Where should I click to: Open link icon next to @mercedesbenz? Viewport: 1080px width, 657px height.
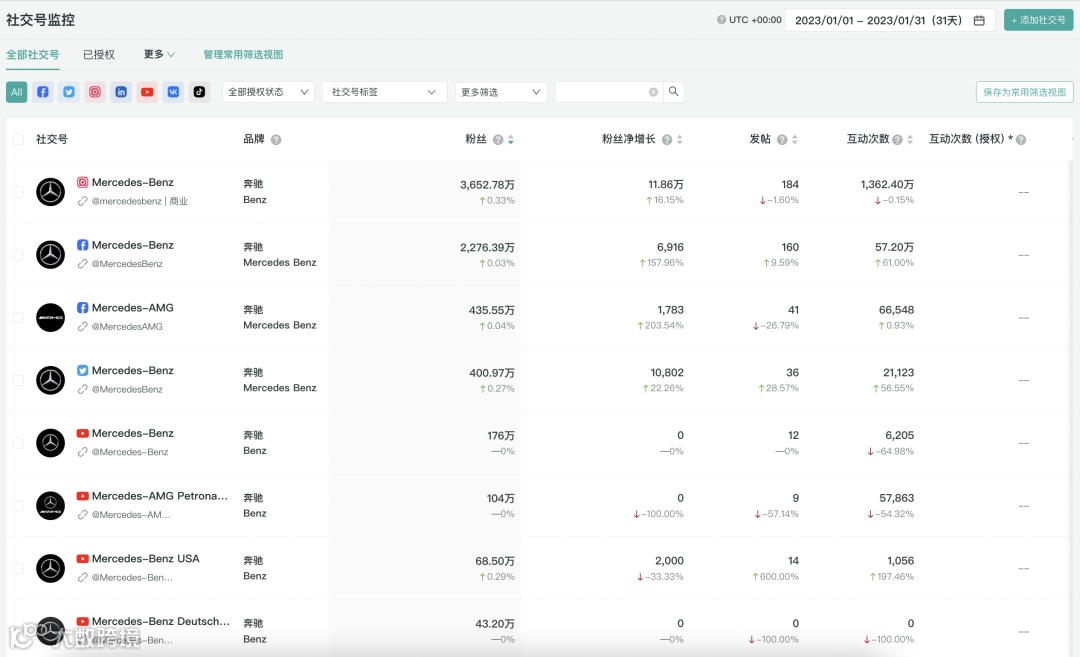click(83, 201)
